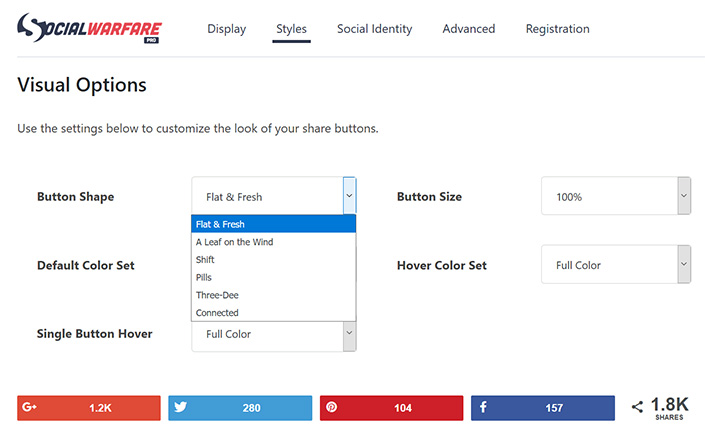Viewport: 705px width, 443px height.
Task: Switch to the Styles tab
Action: [291, 29]
